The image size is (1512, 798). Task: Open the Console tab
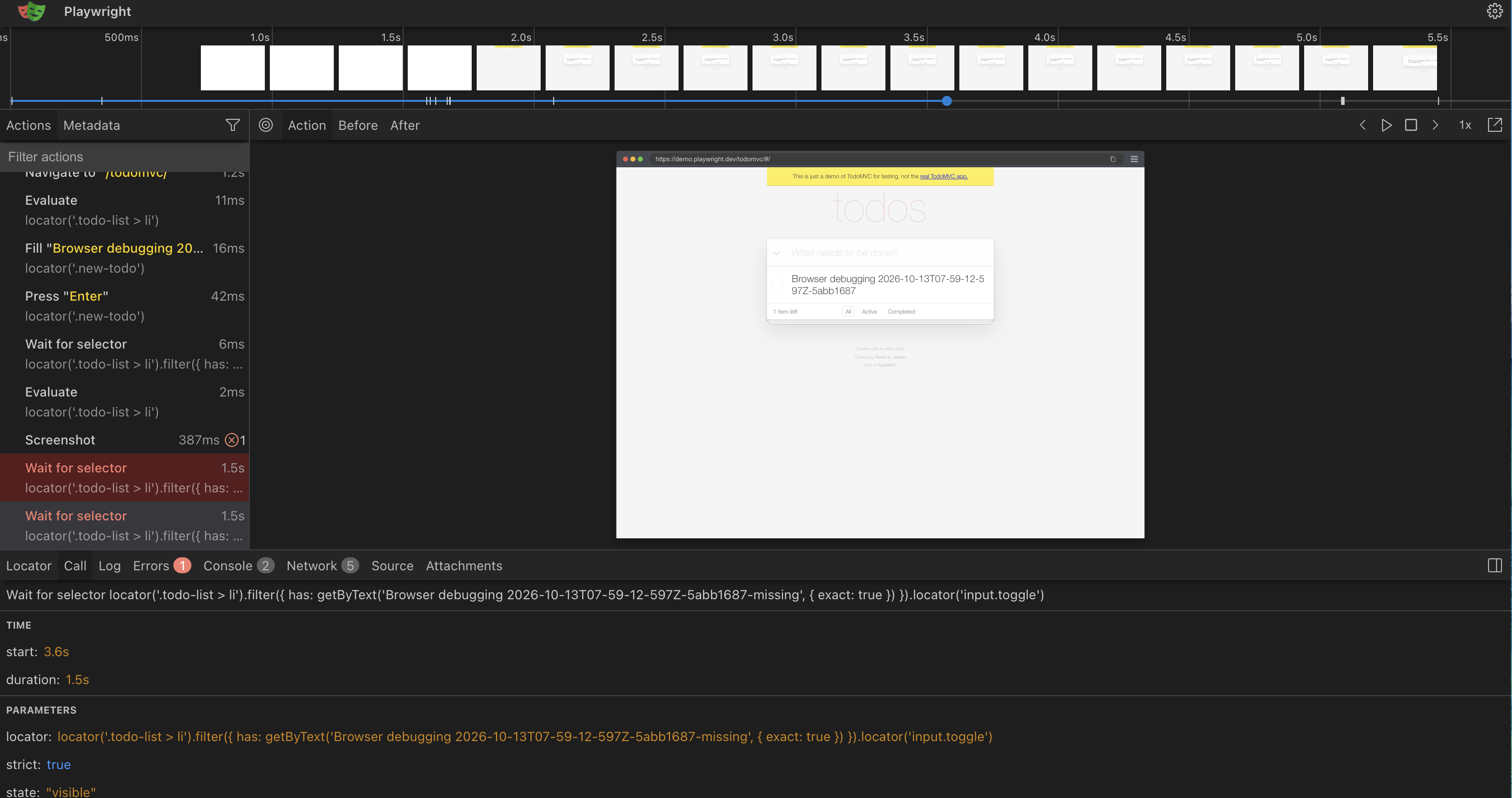point(238,566)
